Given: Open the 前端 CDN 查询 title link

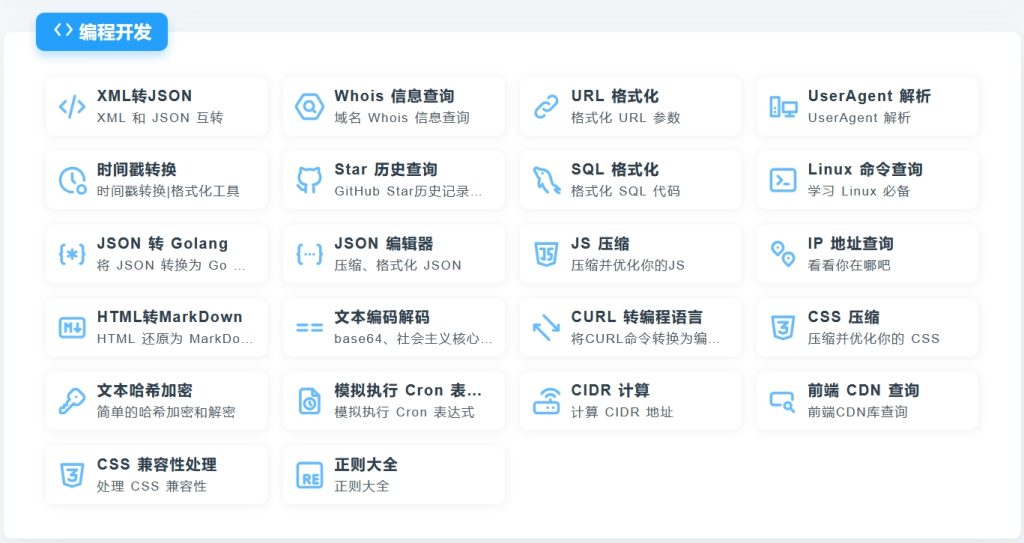Looking at the screenshot, I should click(863, 391).
